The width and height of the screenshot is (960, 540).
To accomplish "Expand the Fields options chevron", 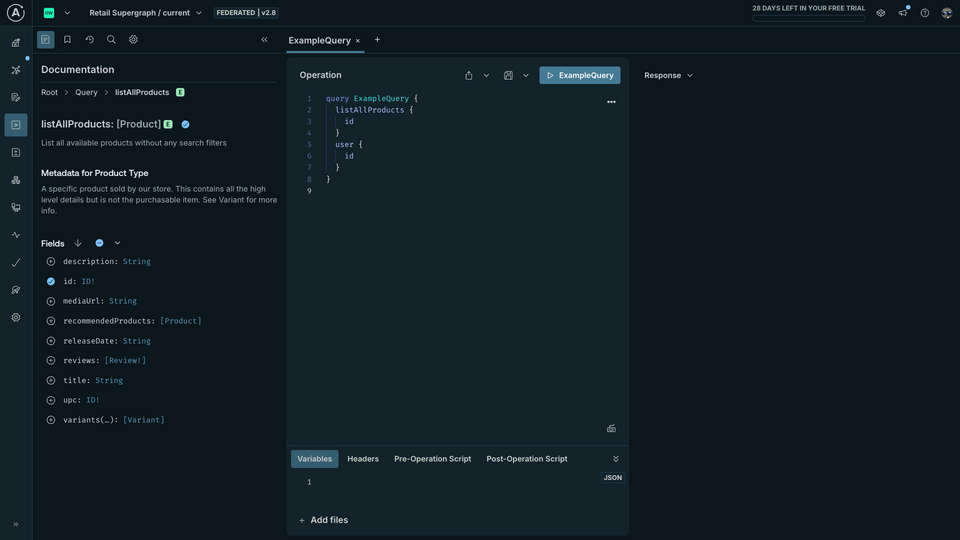I will [117, 243].
